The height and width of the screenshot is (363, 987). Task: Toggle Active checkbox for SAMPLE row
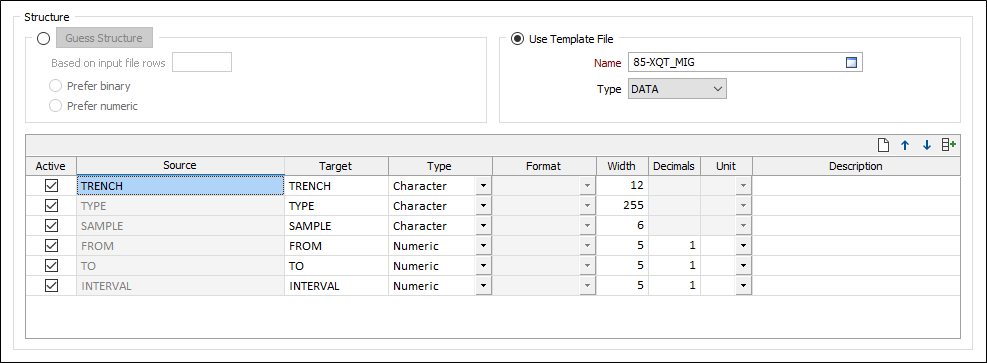[52, 225]
